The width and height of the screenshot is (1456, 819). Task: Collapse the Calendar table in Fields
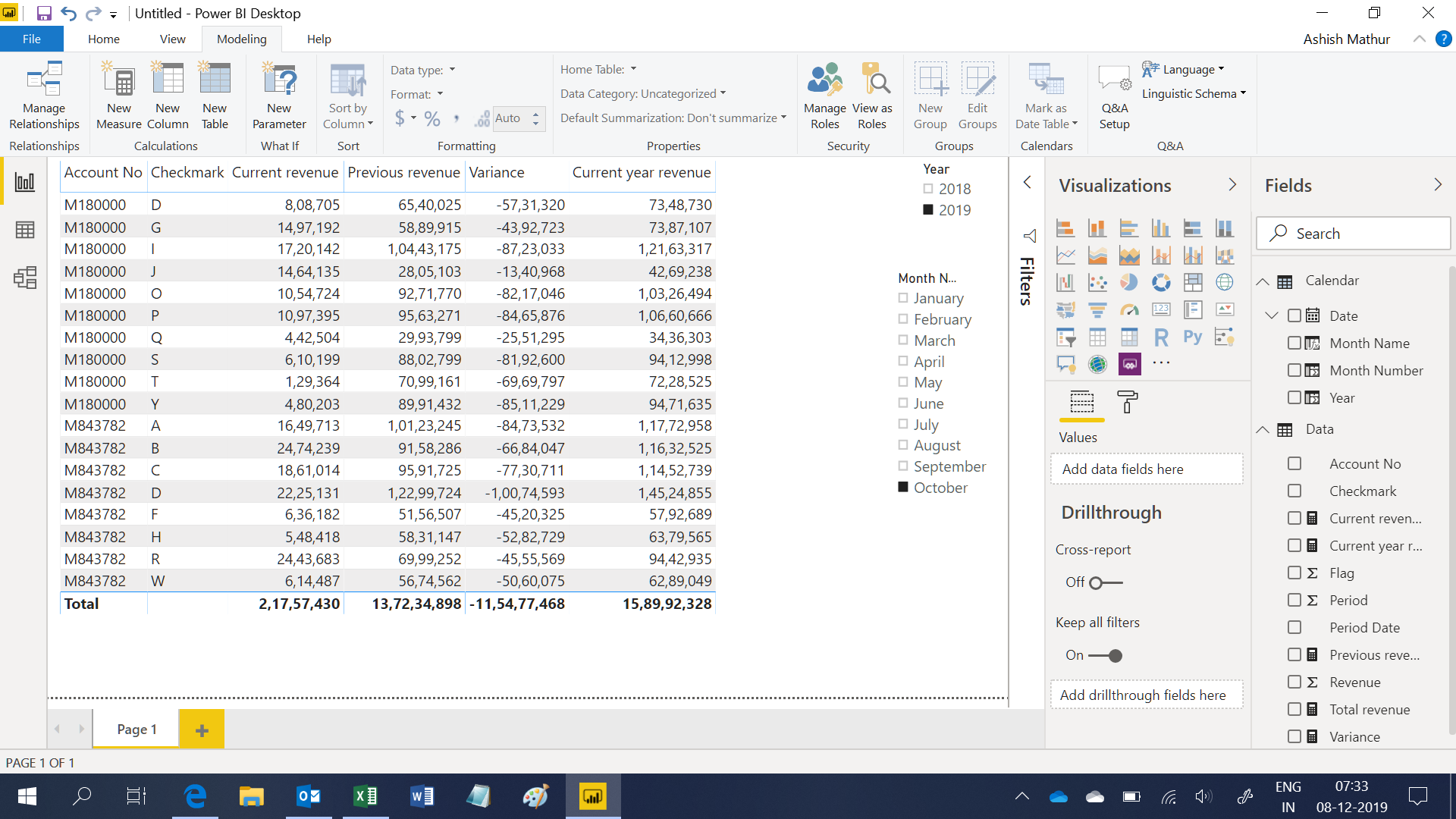click(x=1263, y=281)
